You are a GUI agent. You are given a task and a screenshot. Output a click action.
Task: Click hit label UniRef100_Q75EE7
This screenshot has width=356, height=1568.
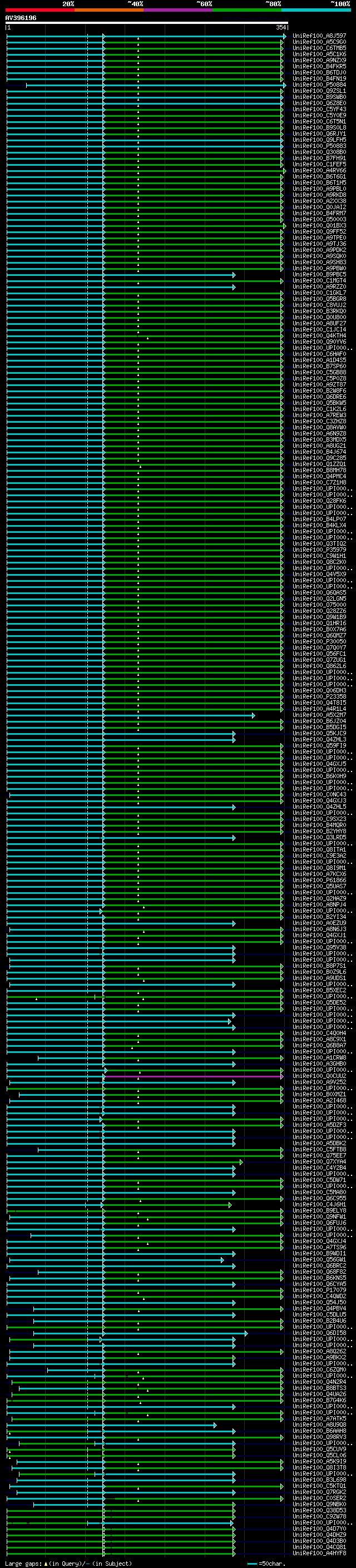pos(319,1155)
